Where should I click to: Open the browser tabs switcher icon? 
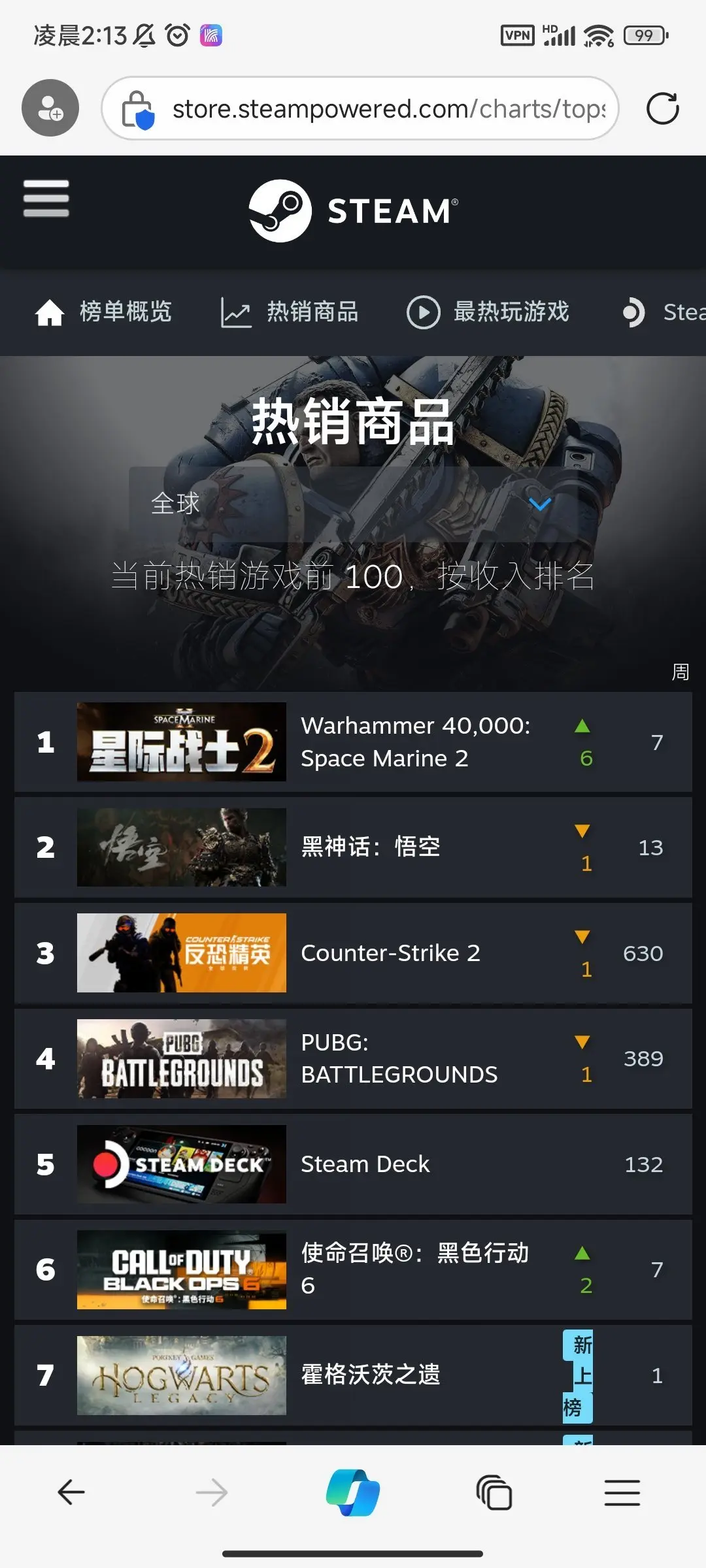(x=494, y=1492)
